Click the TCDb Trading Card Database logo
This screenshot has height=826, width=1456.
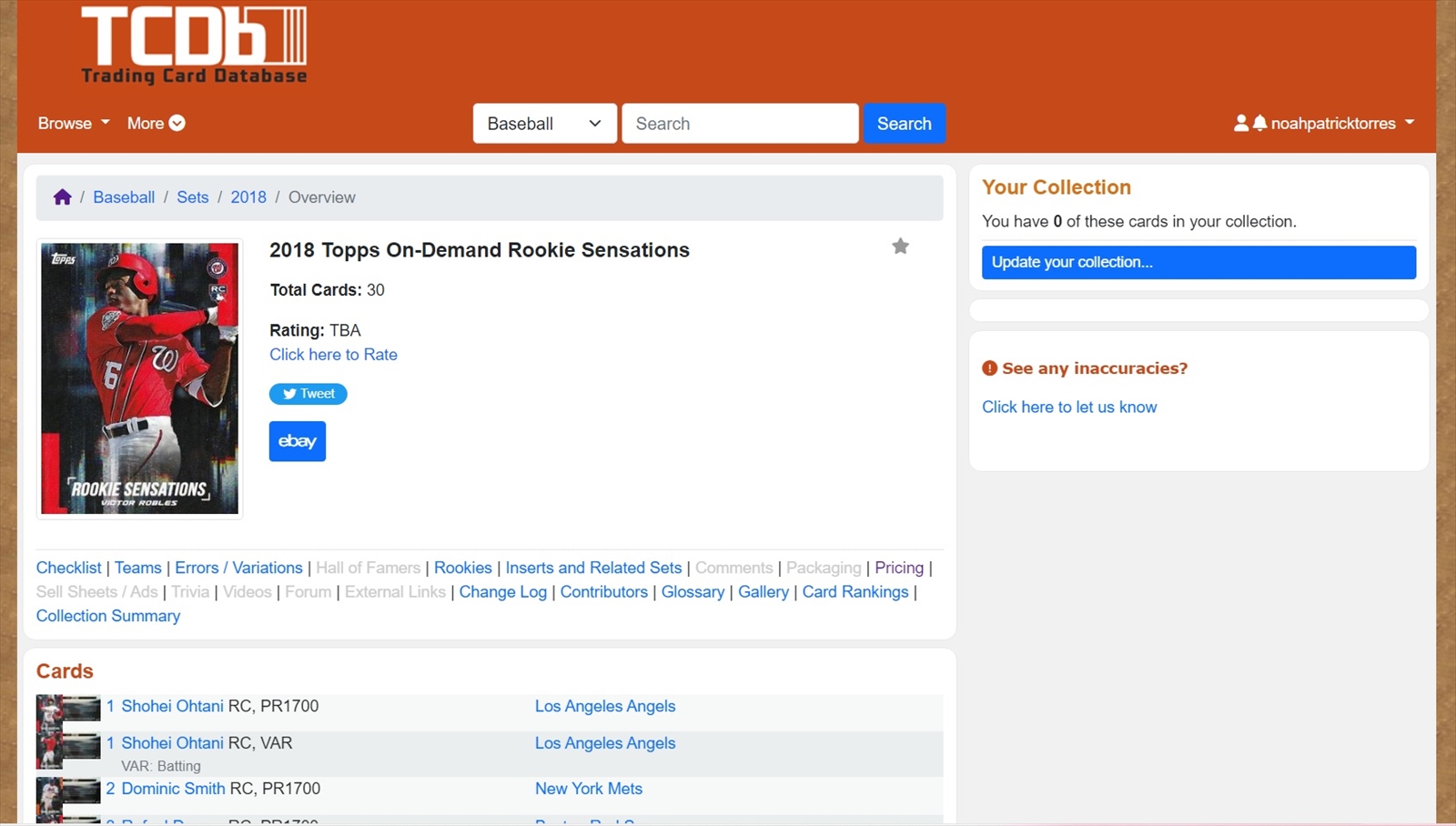coord(194,45)
